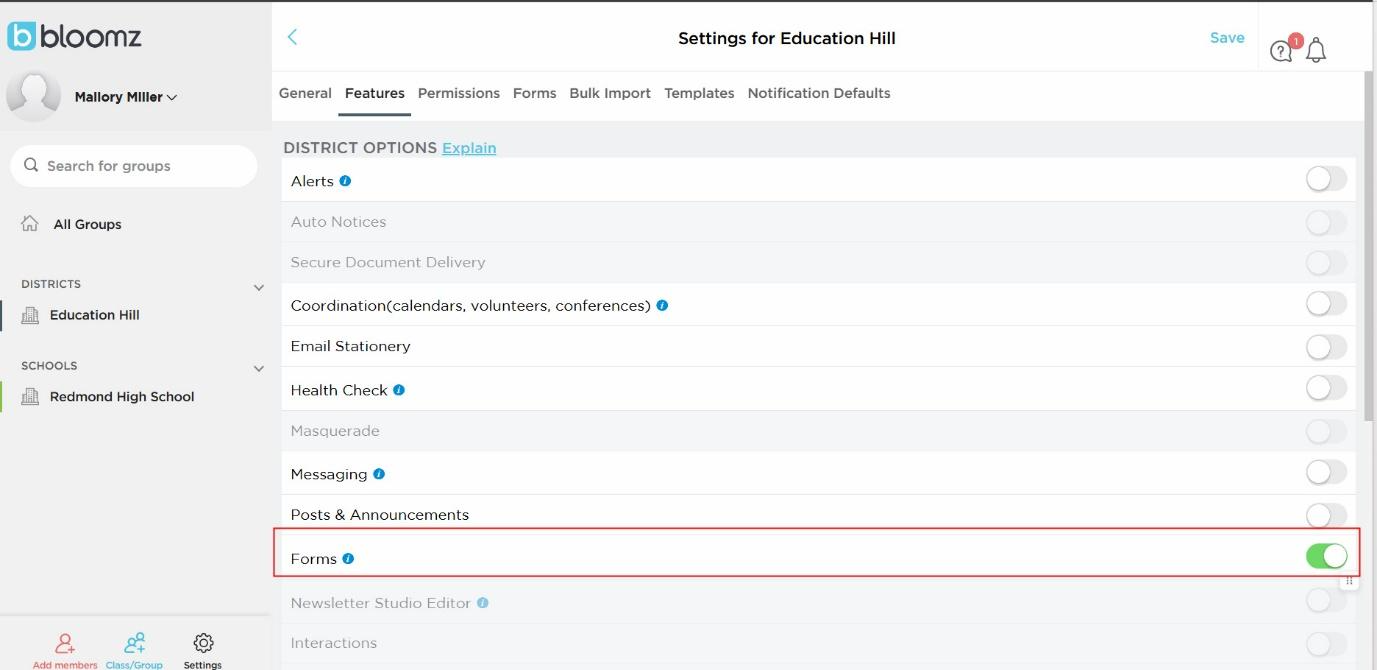Toggle the Masquerade switch
This screenshot has width=1377, height=670.
point(1326,431)
